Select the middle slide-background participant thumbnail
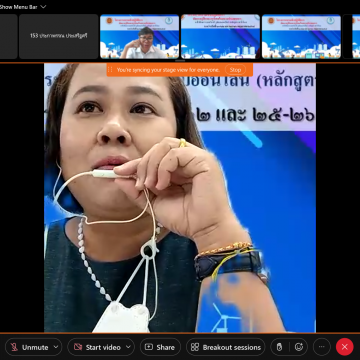This screenshot has height=360, width=360. (221, 36)
